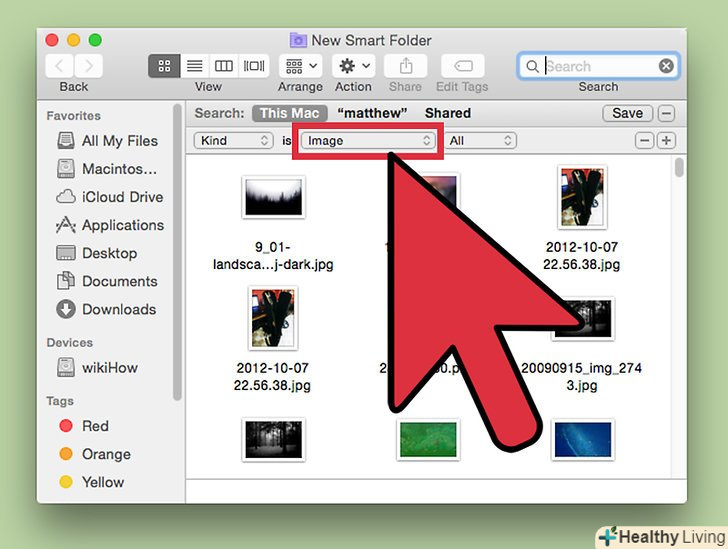728x549 pixels.
Task: Click the file-list vertical scrollbar
Action: pos(679,167)
